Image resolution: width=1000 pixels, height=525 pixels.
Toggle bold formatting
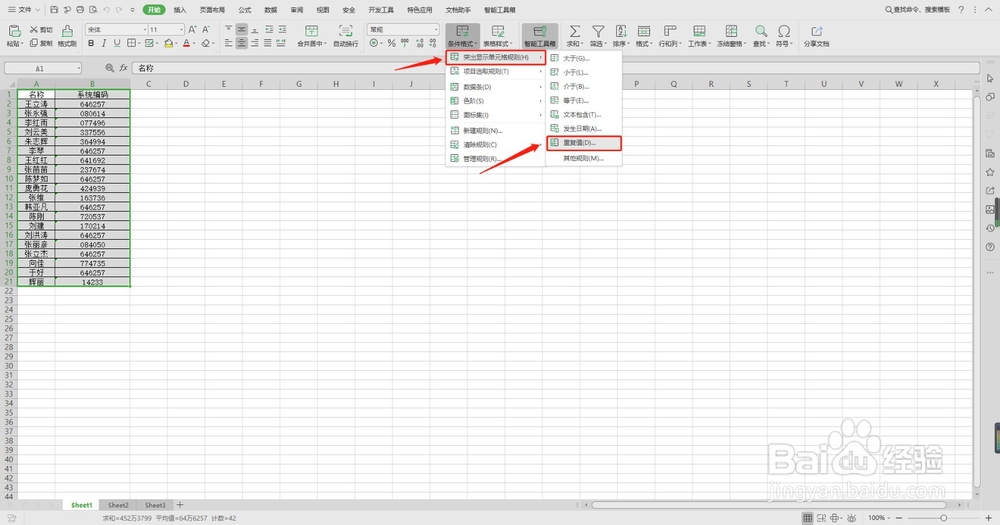point(91,43)
